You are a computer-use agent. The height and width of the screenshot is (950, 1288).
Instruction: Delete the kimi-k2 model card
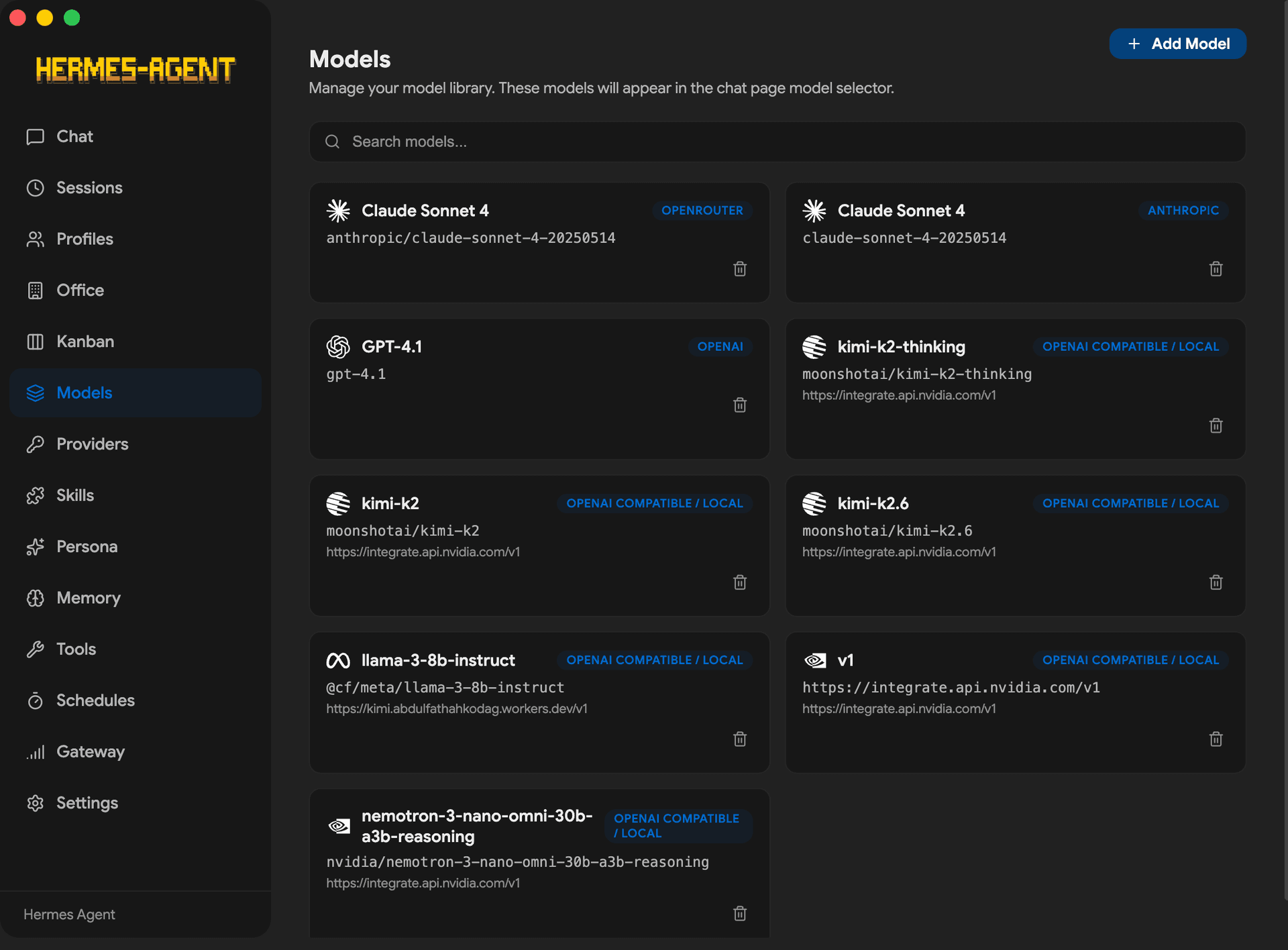pos(740,582)
